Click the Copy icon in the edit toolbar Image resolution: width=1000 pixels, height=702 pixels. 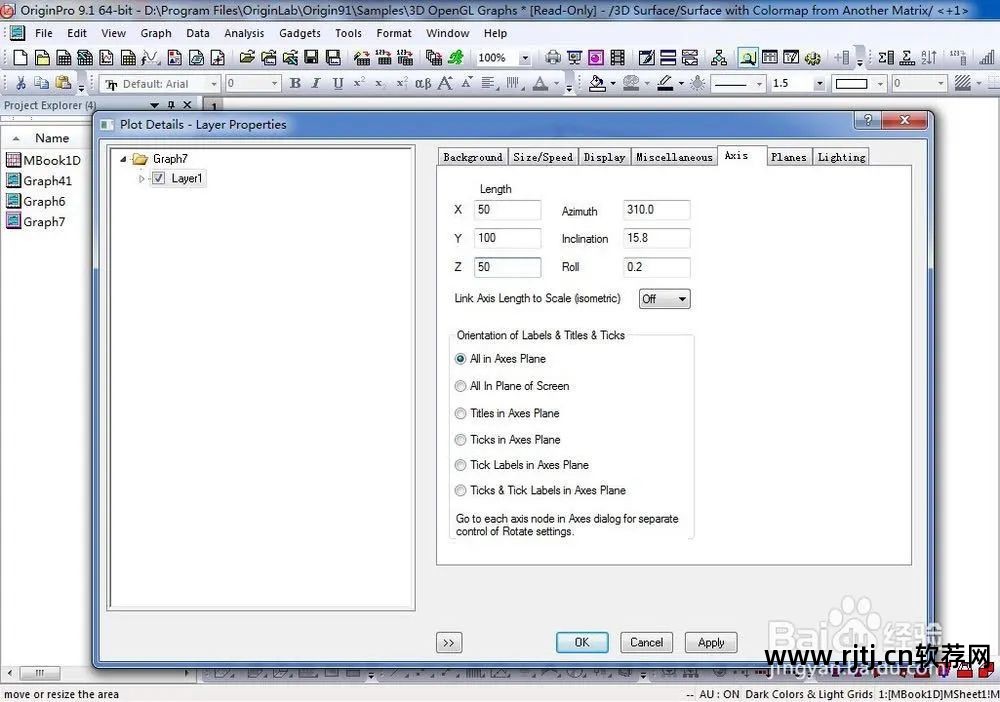(41, 83)
